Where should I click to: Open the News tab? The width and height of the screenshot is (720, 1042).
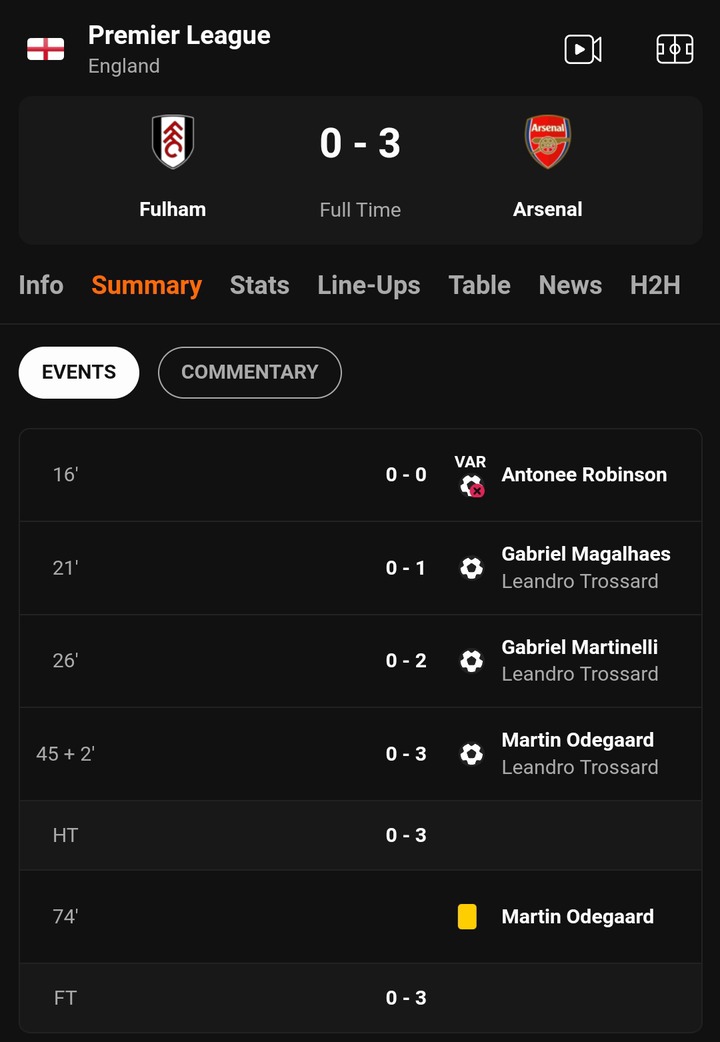click(570, 285)
